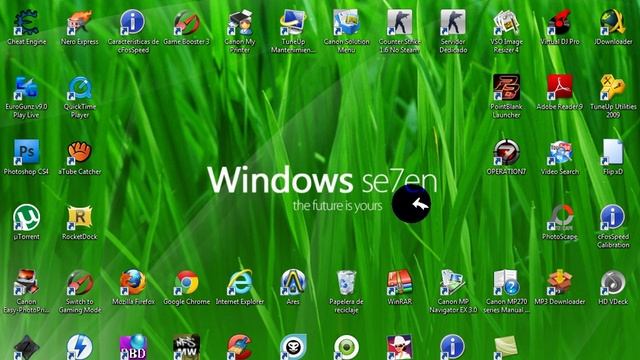Open HD VDeck
Viewport: 640px width, 360px height.
(613, 282)
